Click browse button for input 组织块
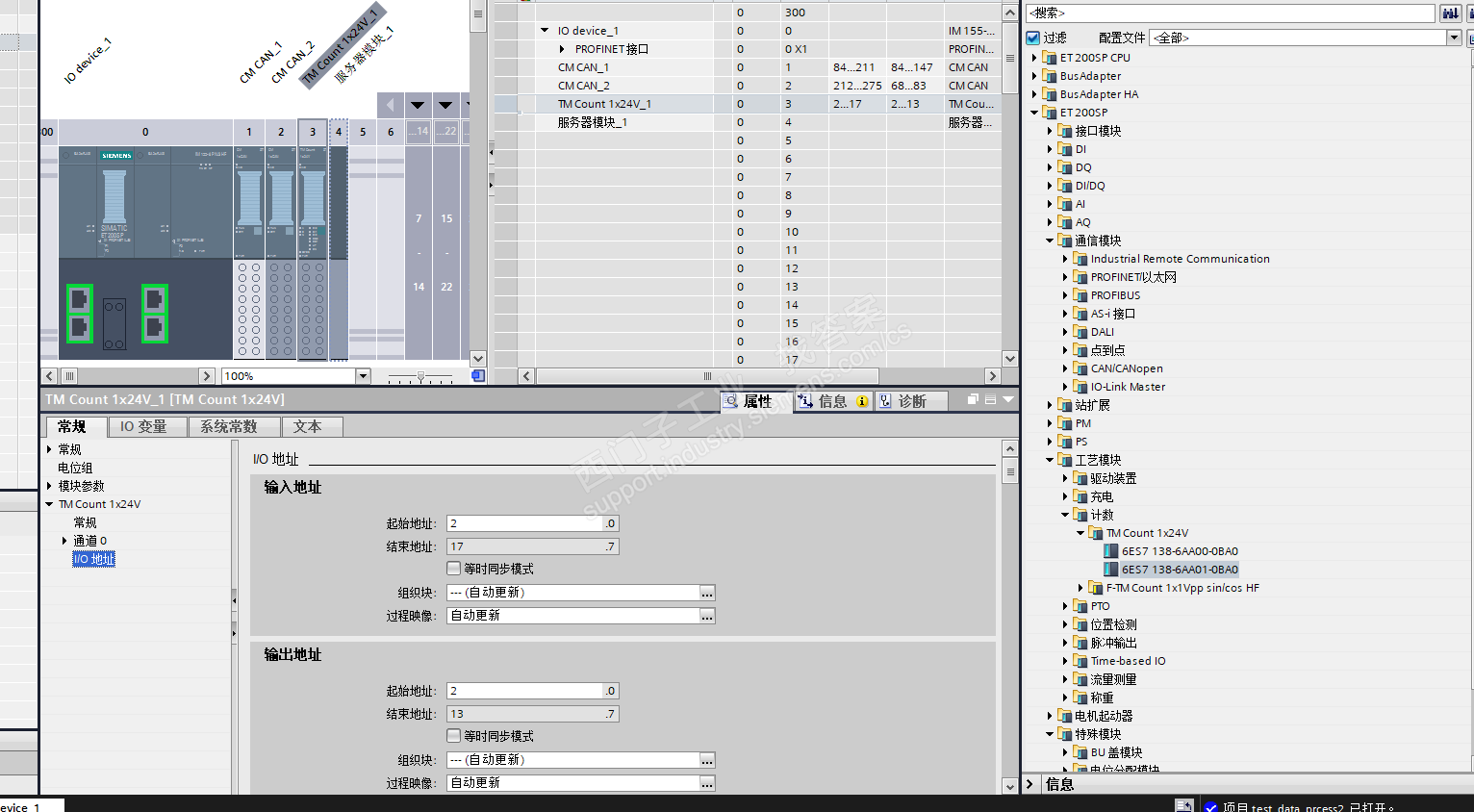The height and width of the screenshot is (812, 1474). click(707, 593)
